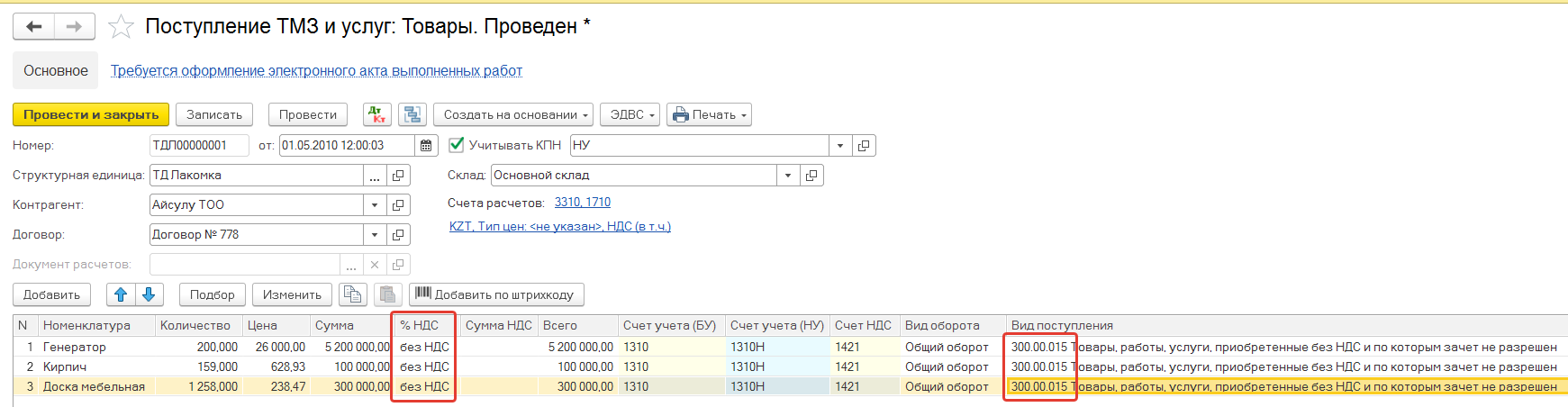Click the Количество column header
The image size is (1568, 407).
click(x=198, y=325)
